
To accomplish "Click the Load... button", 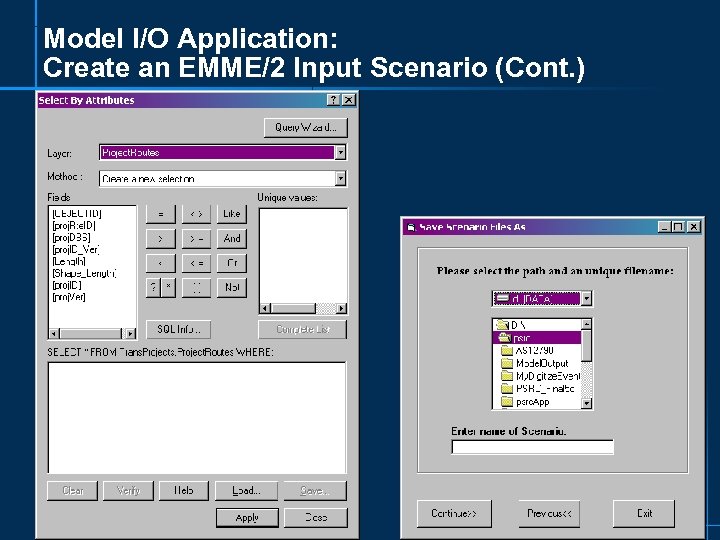I will [x=246, y=491].
